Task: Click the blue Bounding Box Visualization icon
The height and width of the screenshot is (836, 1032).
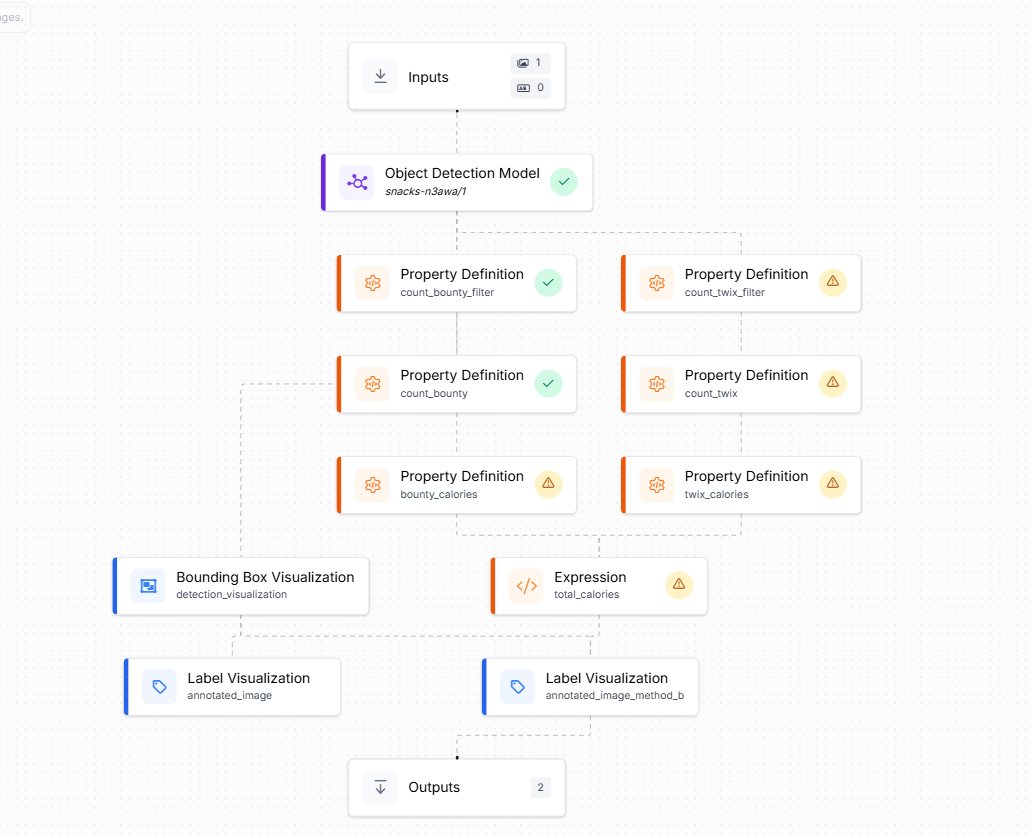Action: click(x=148, y=586)
